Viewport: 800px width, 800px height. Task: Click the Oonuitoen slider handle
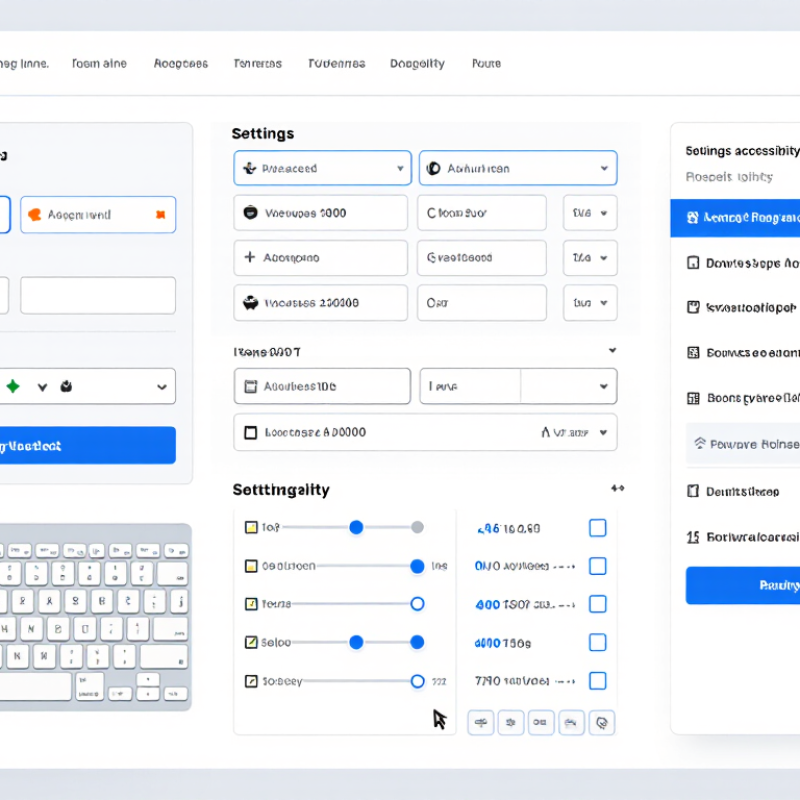417,566
